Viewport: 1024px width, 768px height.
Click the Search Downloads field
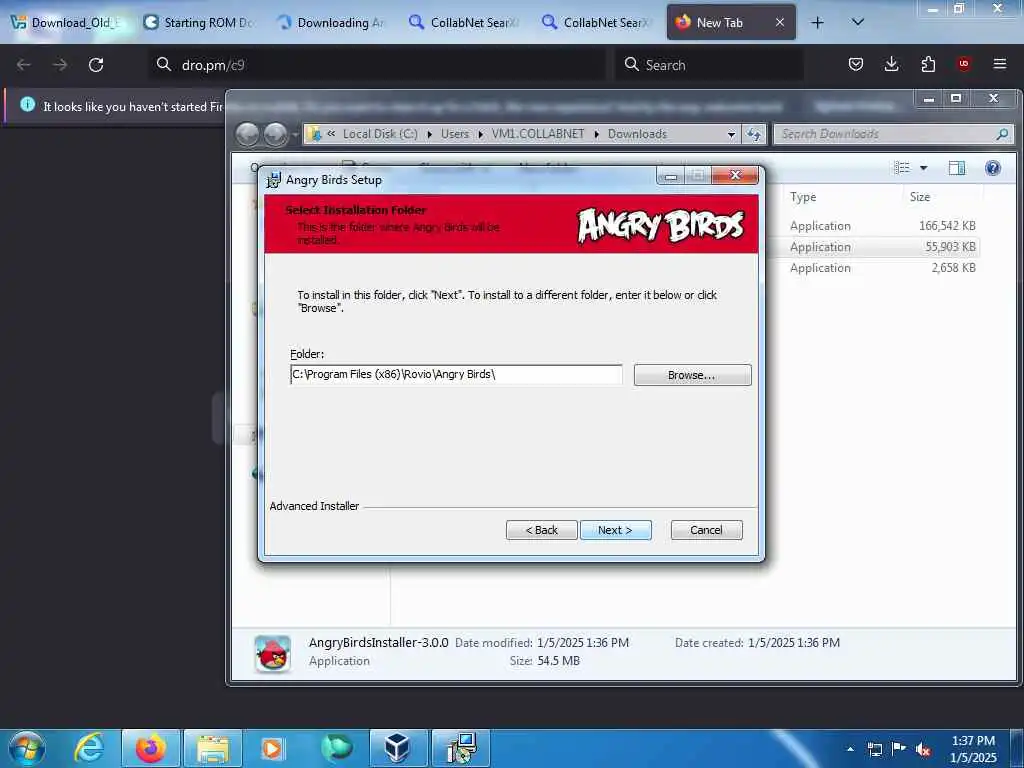click(893, 134)
